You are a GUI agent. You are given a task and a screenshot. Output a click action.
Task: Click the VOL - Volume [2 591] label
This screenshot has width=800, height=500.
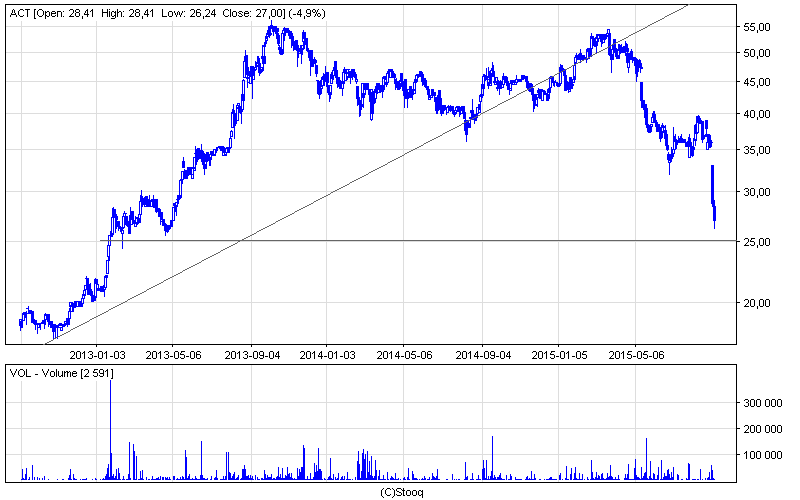coord(61,373)
